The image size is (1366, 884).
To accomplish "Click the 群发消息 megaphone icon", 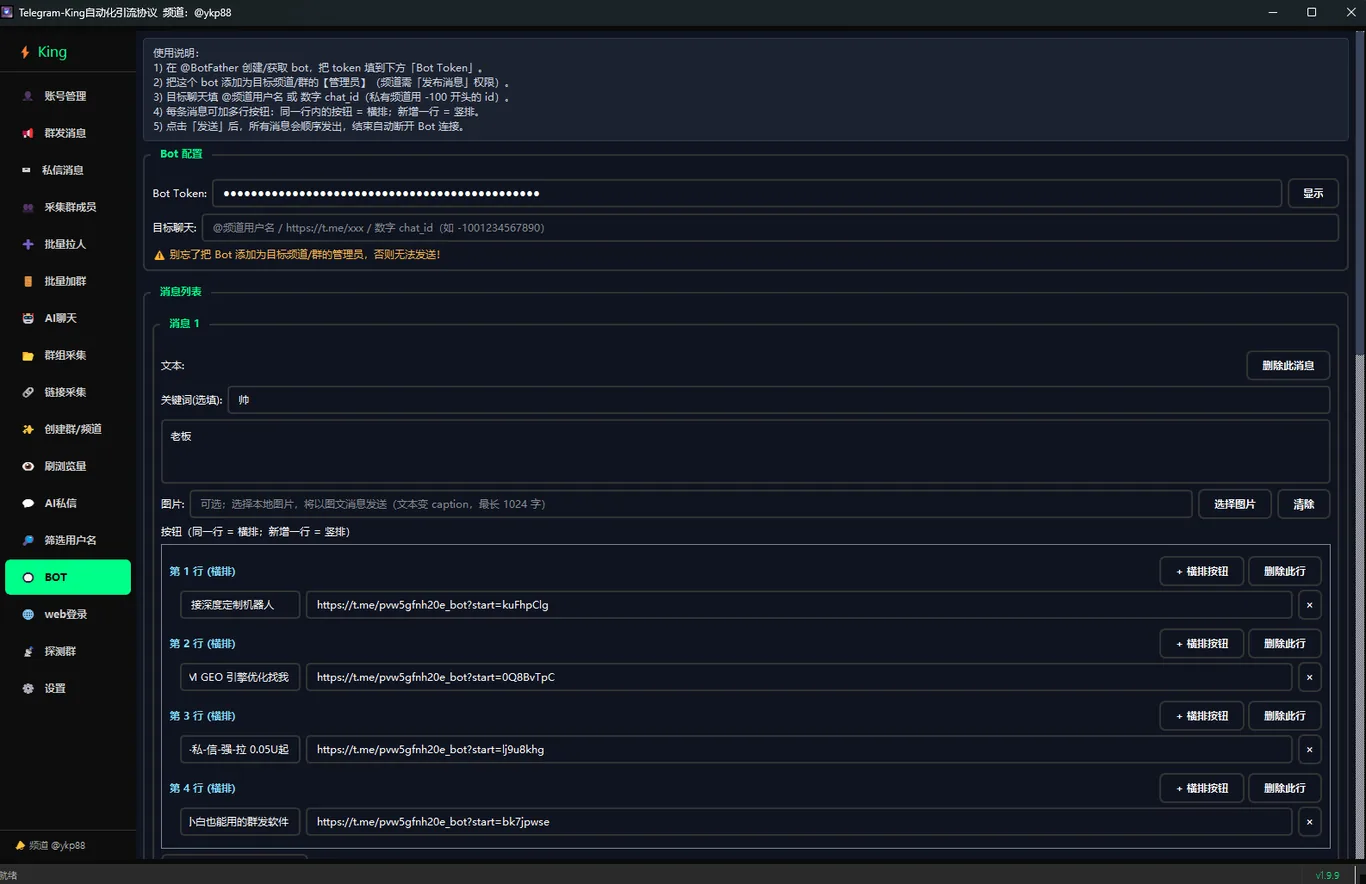I will pyautogui.click(x=28, y=133).
